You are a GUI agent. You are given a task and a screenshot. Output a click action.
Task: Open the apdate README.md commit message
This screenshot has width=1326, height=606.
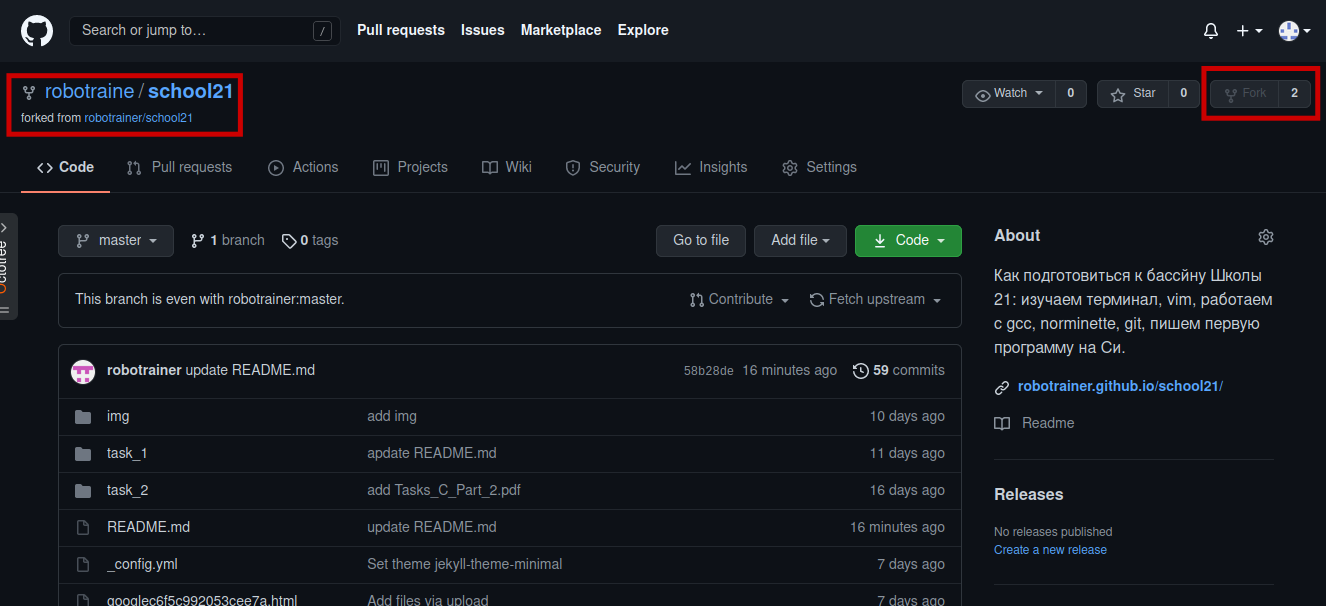tap(432, 453)
